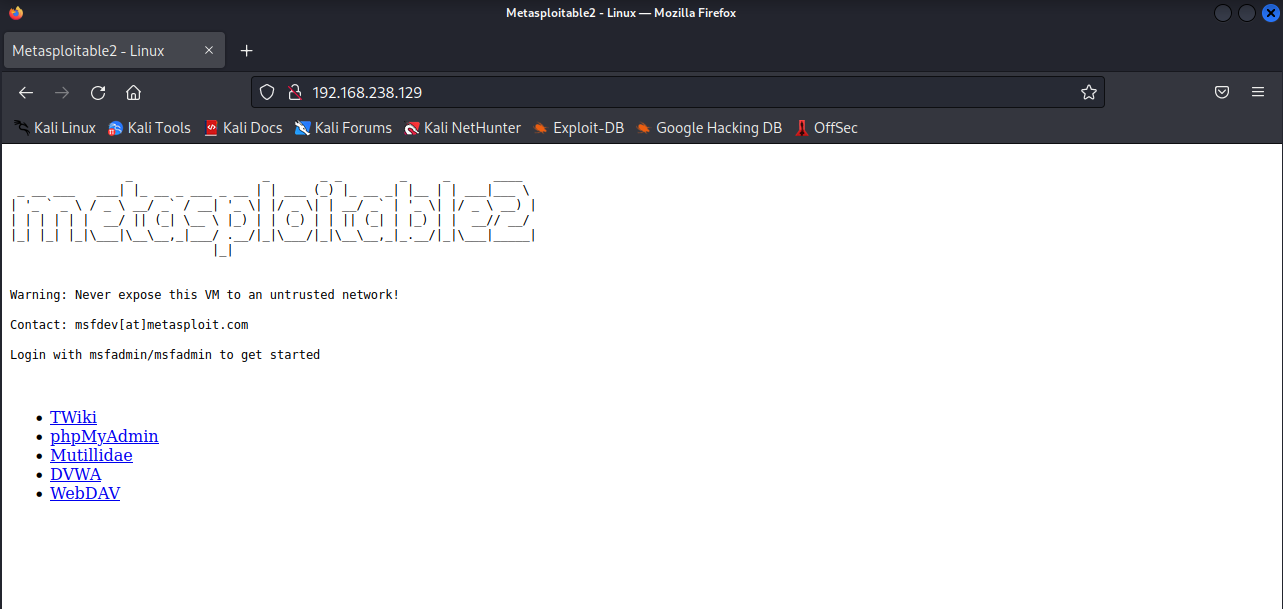Minimize the Firefox window
The width and height of the screenshot is (1283, 609).
click(1223, 13)
